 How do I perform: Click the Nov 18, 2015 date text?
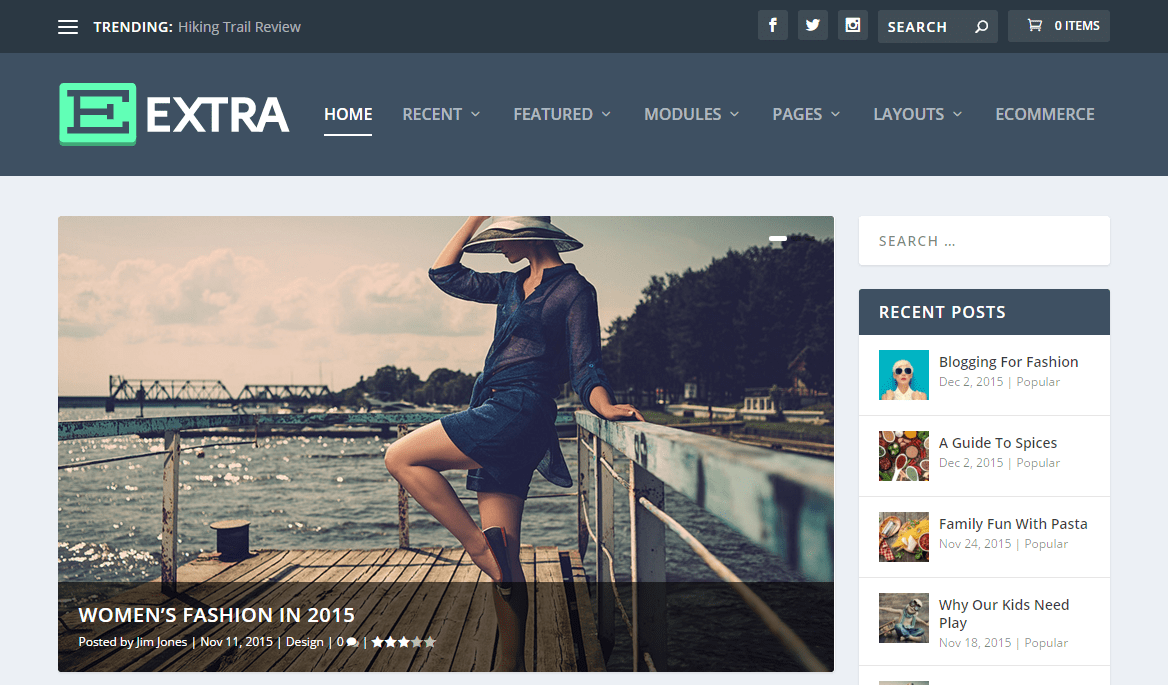975,643
